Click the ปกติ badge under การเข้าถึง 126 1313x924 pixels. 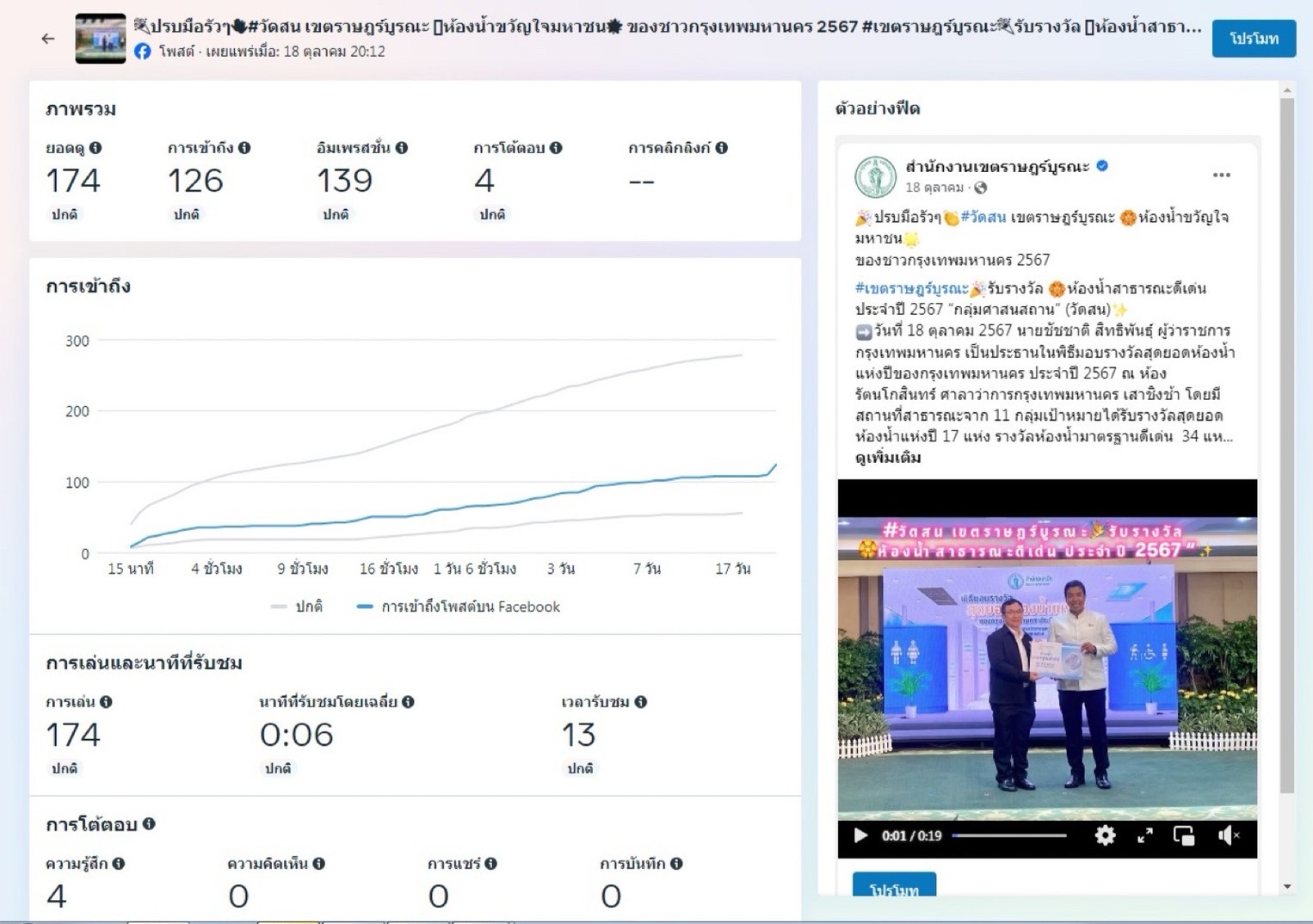187,214
